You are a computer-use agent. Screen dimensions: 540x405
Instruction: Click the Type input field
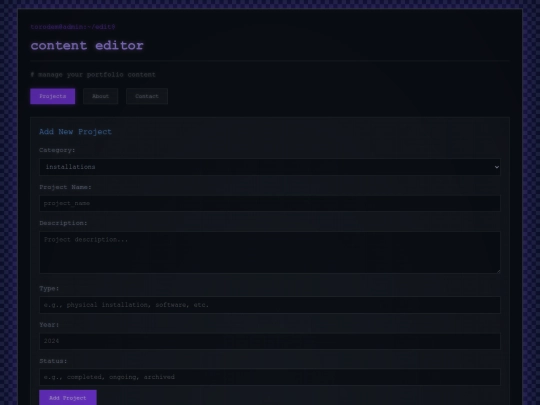[270, 305]
